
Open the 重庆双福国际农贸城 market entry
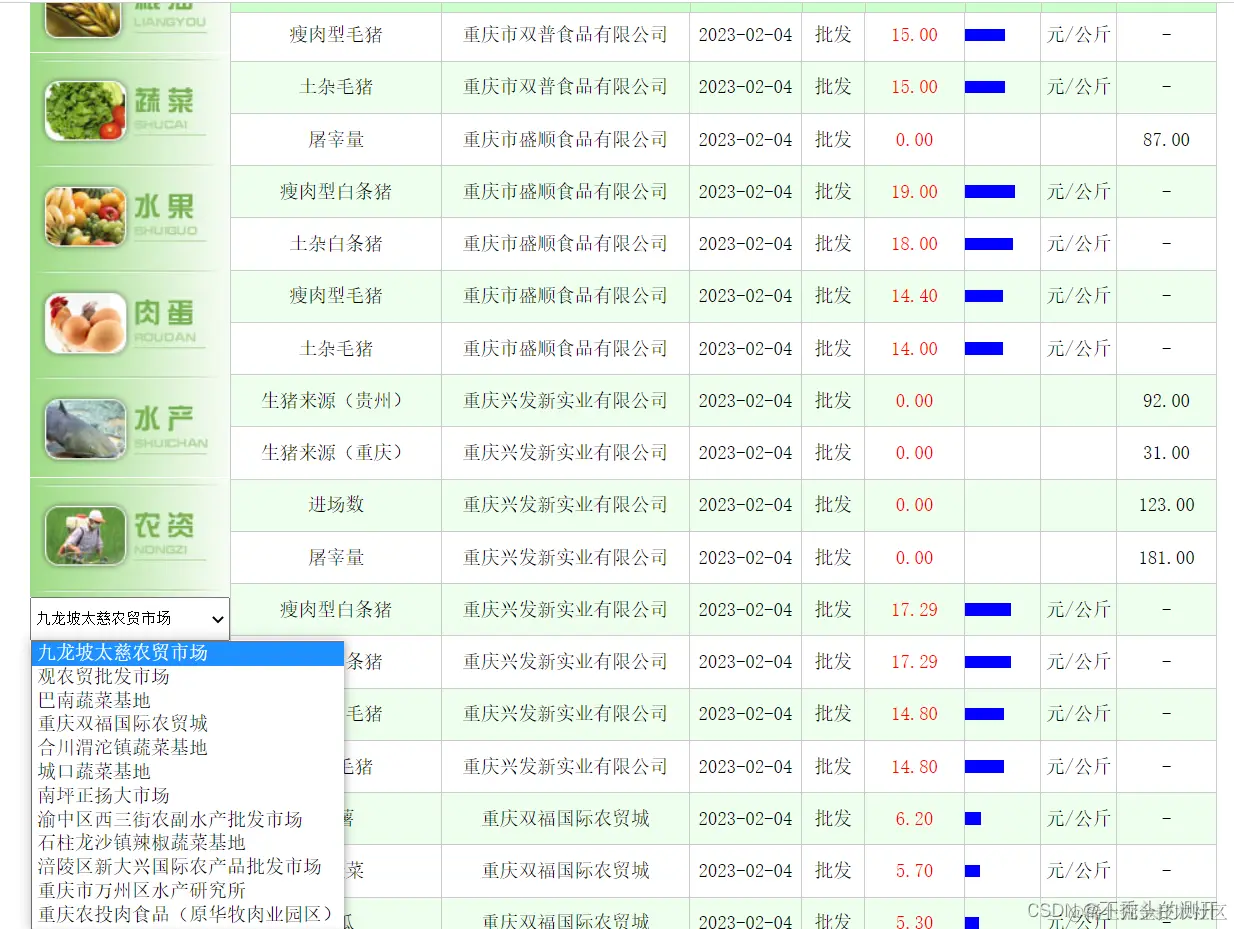[565, 818]
